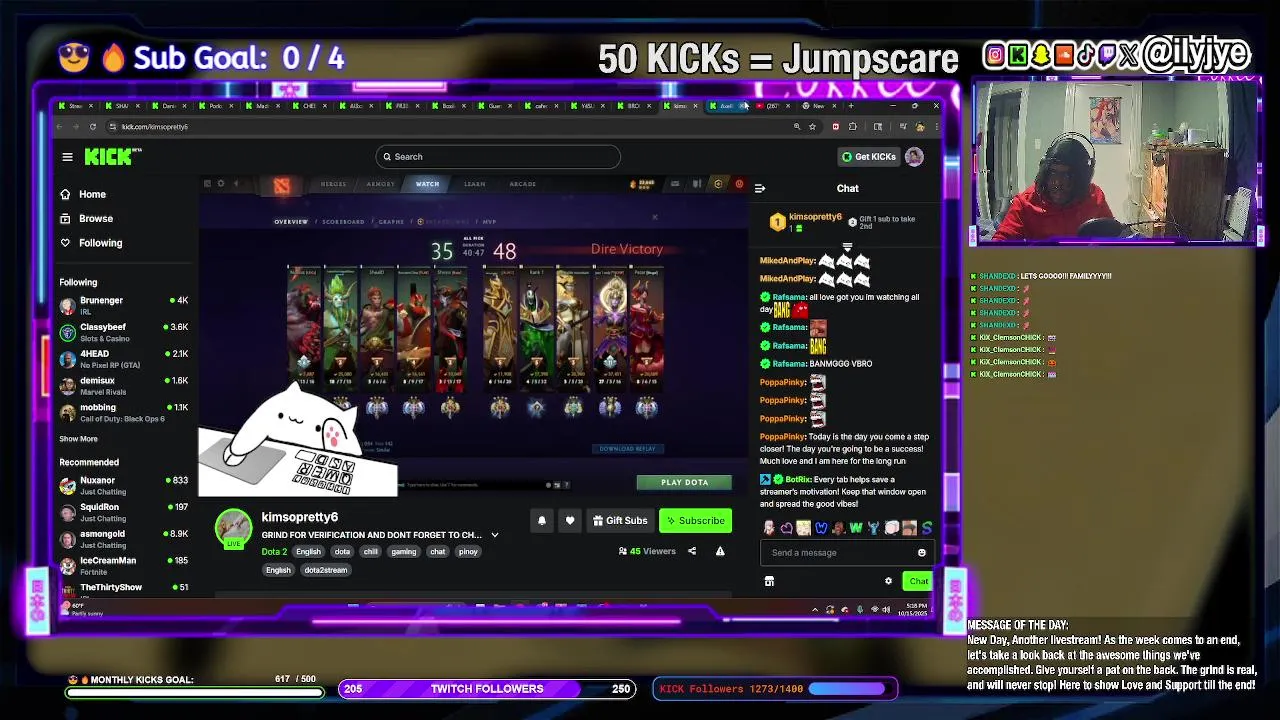1280x720 pixels.
Task: Open the Dota HEROES tab
Action: 333,184
